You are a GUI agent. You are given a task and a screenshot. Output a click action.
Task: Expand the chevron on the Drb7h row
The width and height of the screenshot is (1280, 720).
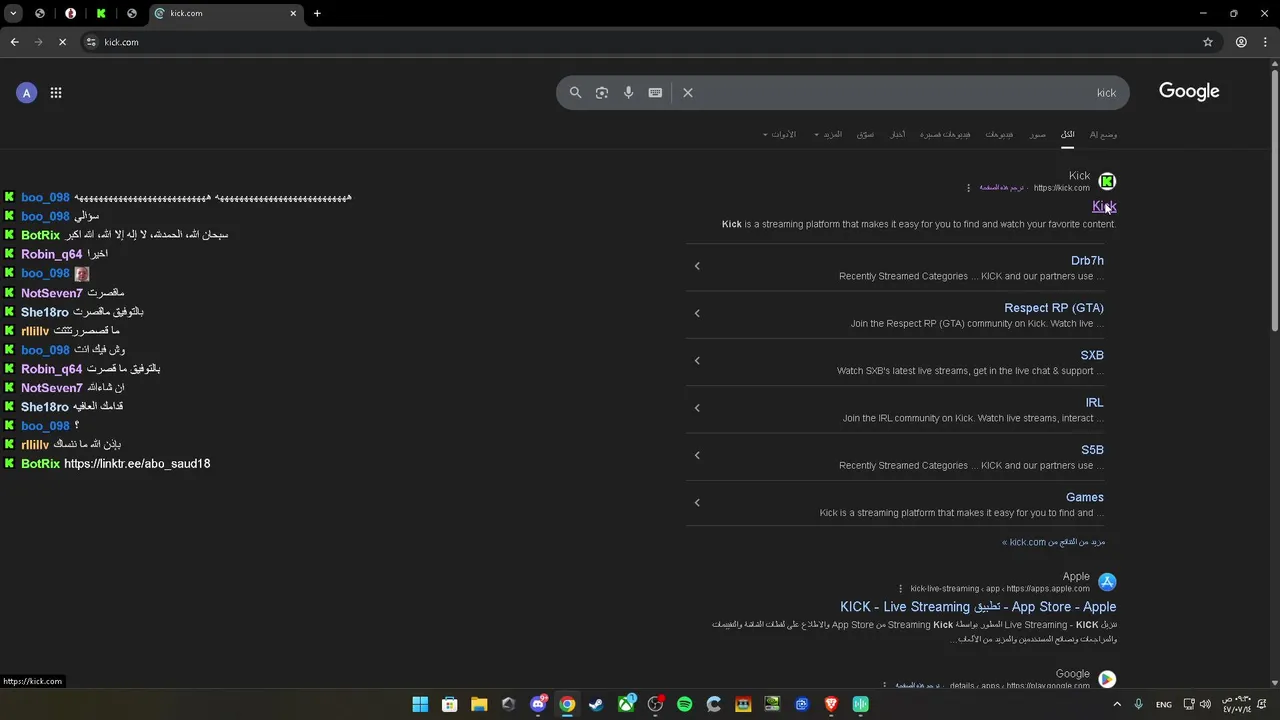click(697, 266)
